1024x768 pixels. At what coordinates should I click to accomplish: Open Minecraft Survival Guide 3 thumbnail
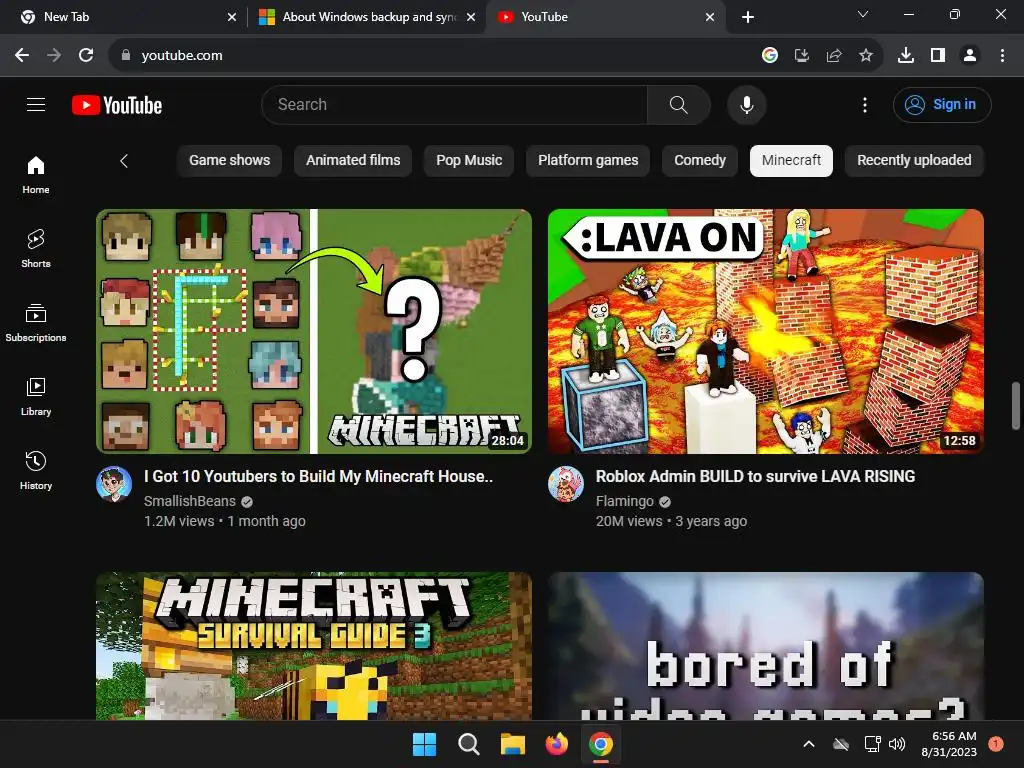pos(313,646)
